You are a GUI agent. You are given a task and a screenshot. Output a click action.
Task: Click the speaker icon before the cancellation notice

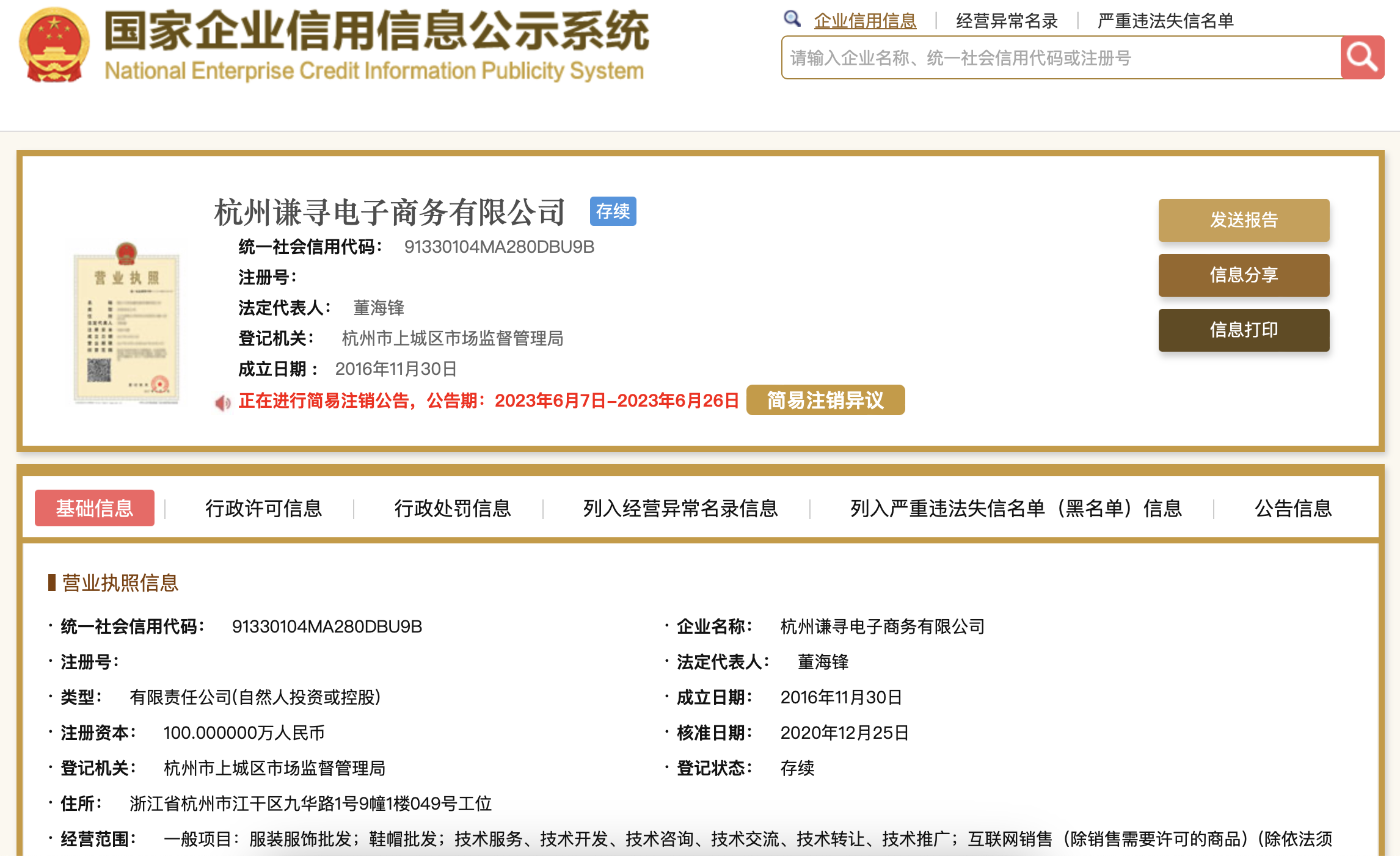(223, 402)
